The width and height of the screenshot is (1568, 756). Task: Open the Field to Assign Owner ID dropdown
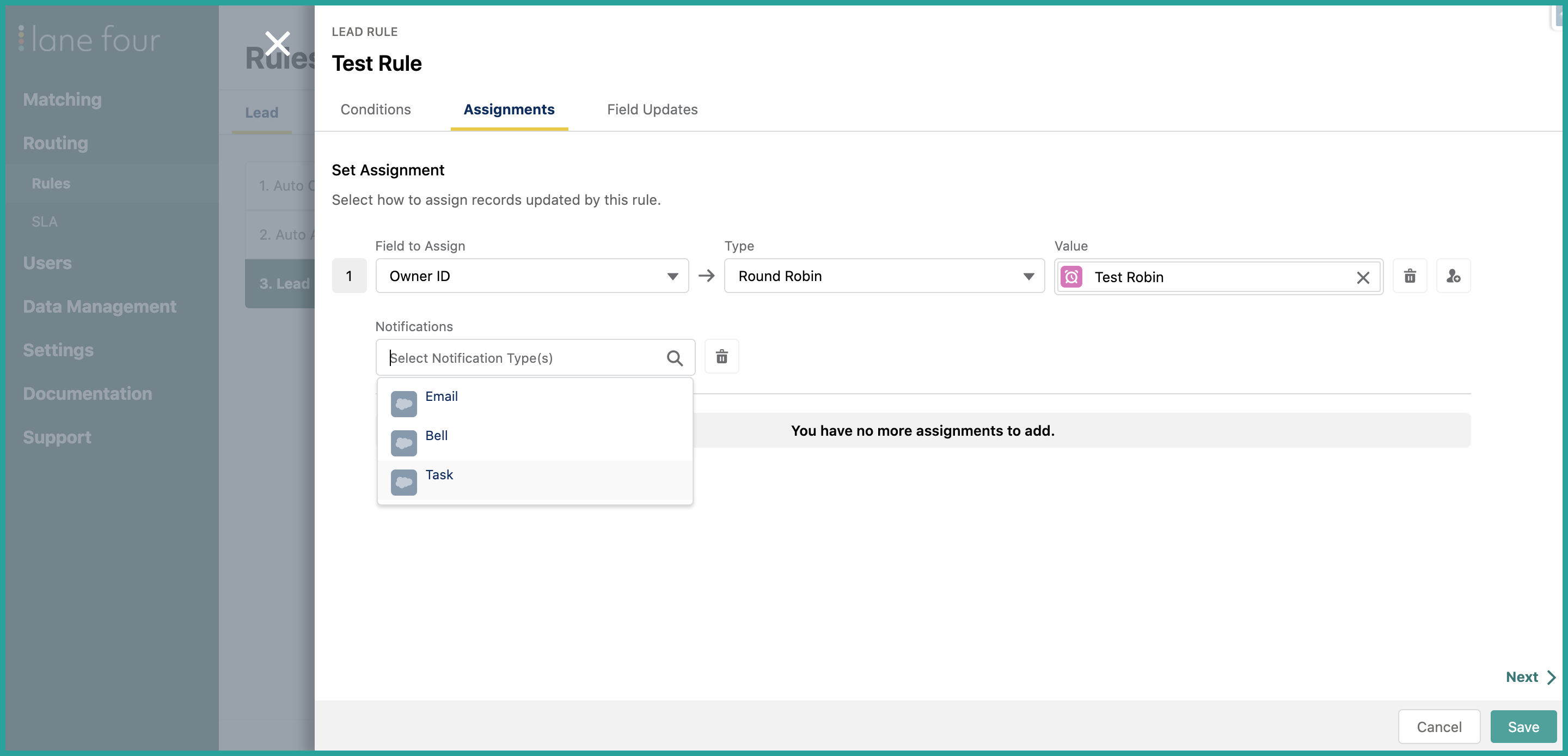click(x=532, y=276)
